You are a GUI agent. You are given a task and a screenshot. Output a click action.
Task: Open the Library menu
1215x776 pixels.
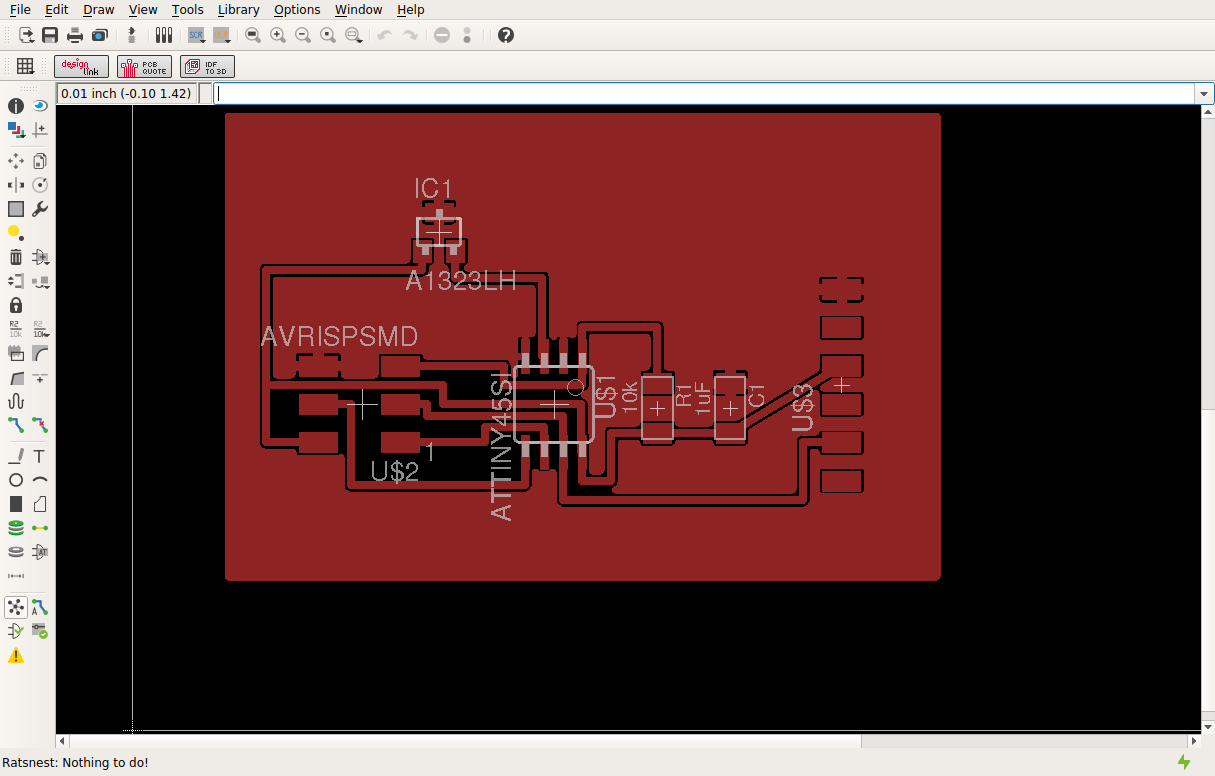238,10
